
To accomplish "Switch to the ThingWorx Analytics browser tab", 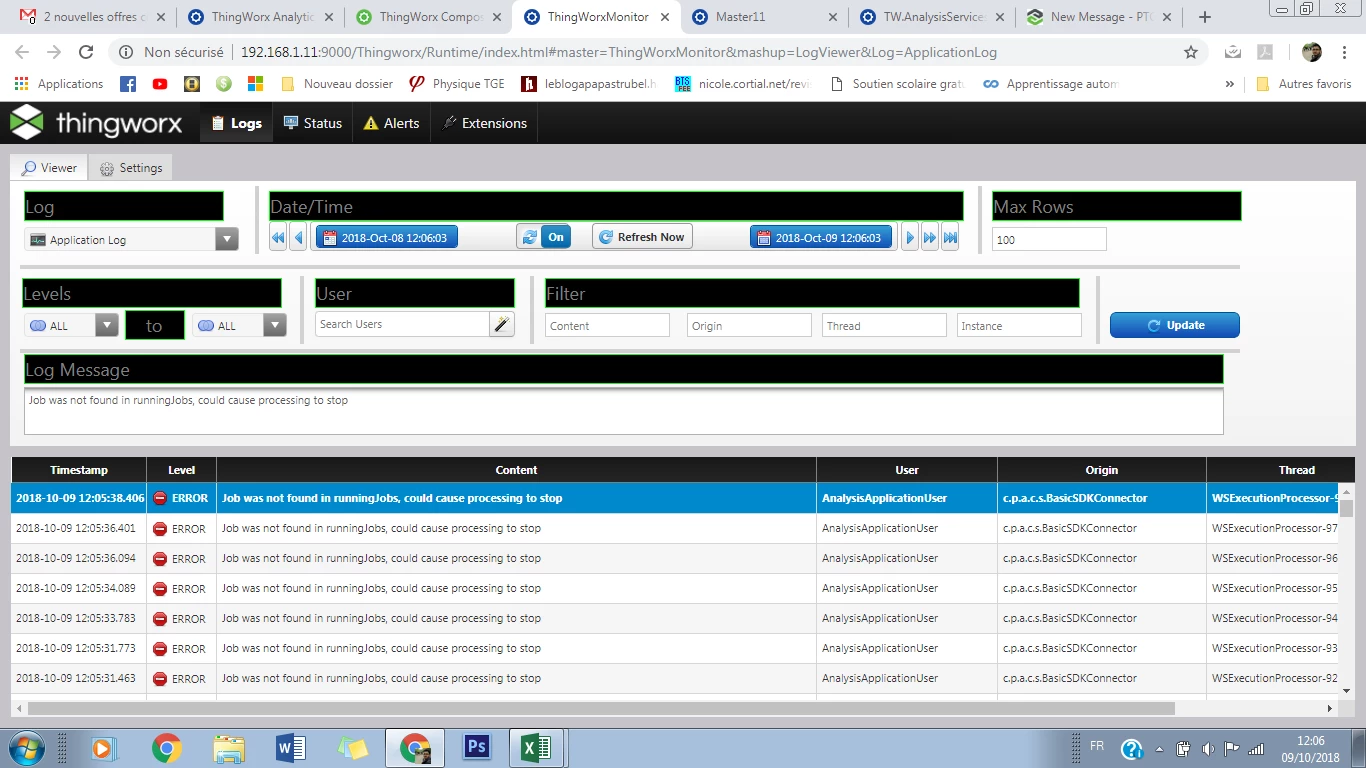I will click(x=259, y=17).
